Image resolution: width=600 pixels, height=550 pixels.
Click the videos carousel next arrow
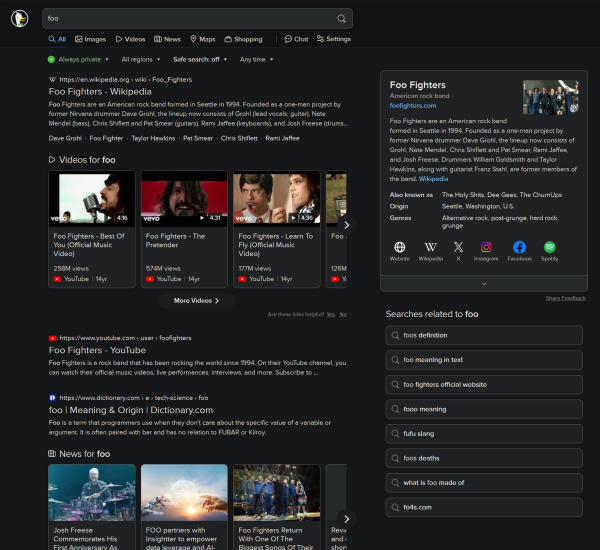[x=346, y=225]
